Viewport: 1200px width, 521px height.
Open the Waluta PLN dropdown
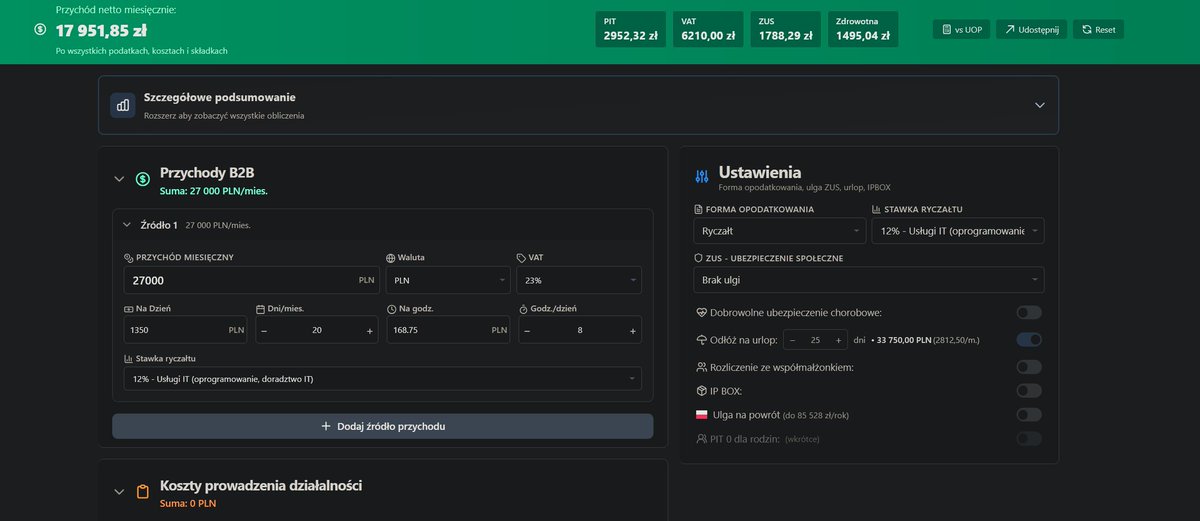point(448,280)
